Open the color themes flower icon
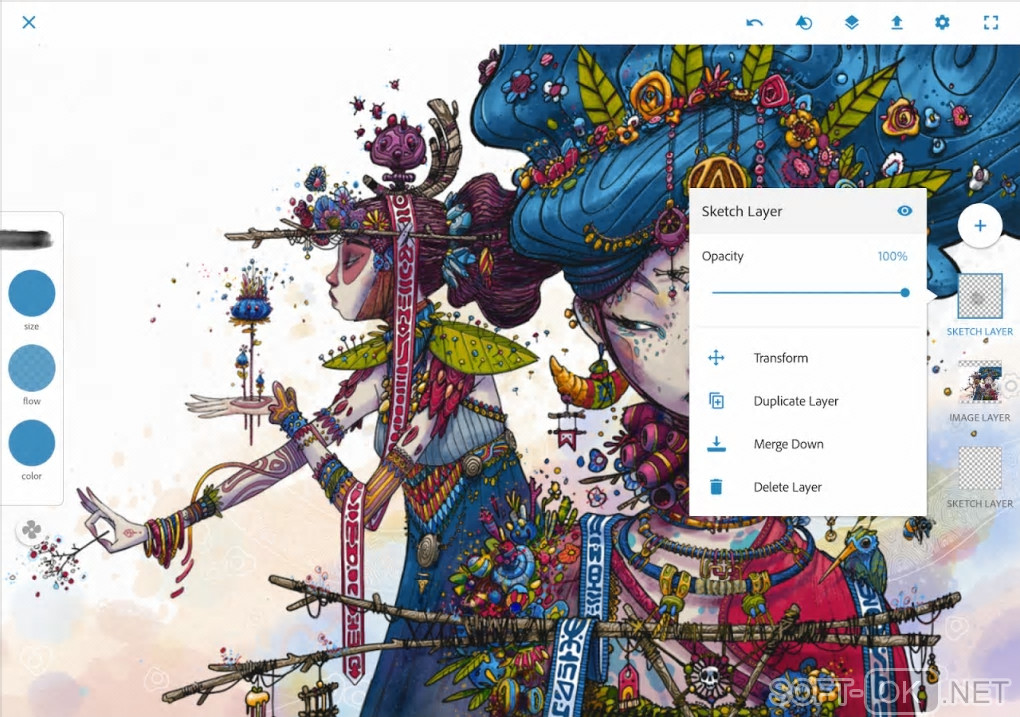Image resolution: width=1020 pixels, height=717 pixels. pos(31,530)
